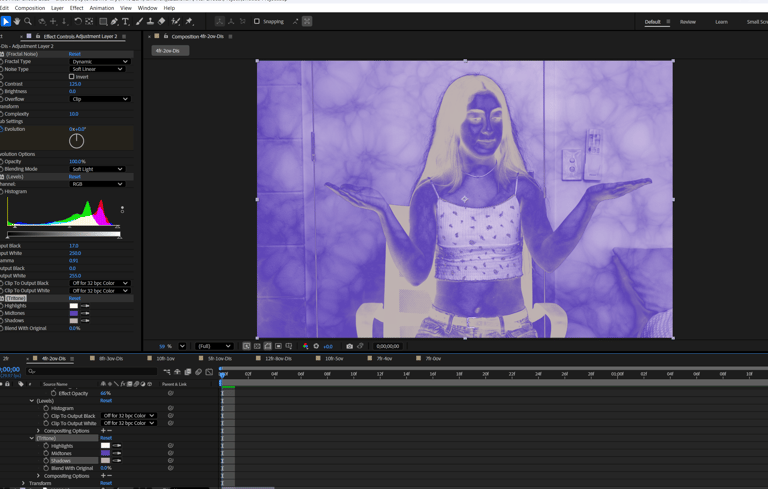Select the Brush tool
The image size is (768, 489).
[x=140, y=22]
